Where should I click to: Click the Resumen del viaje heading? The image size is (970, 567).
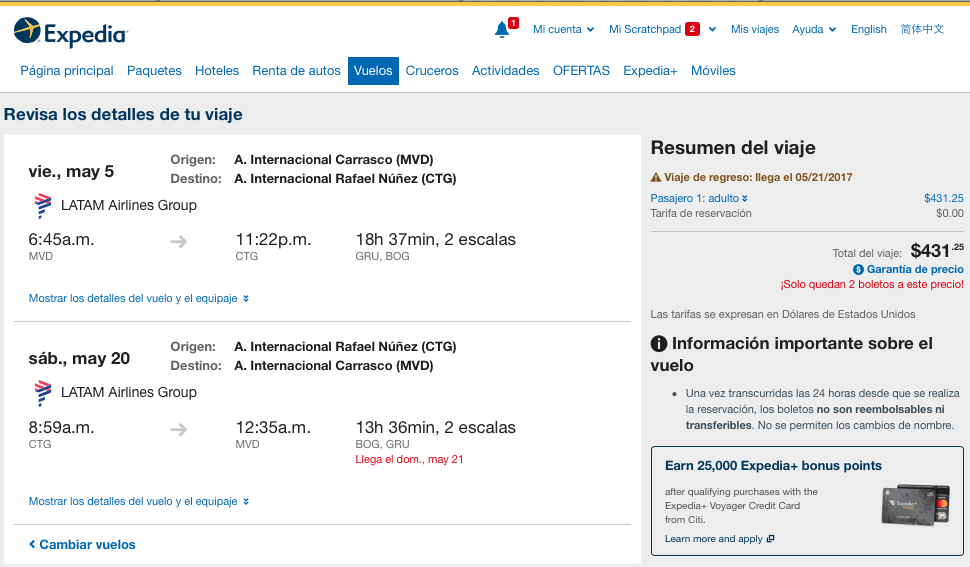point(733,148)
